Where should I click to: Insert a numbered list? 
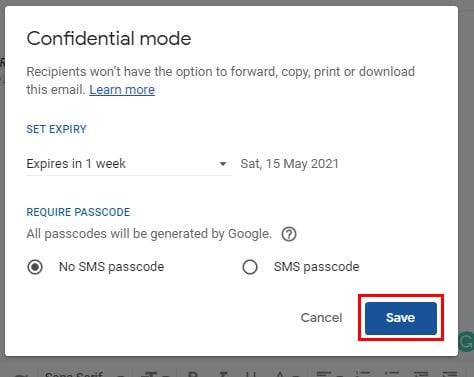click(363, 375)
